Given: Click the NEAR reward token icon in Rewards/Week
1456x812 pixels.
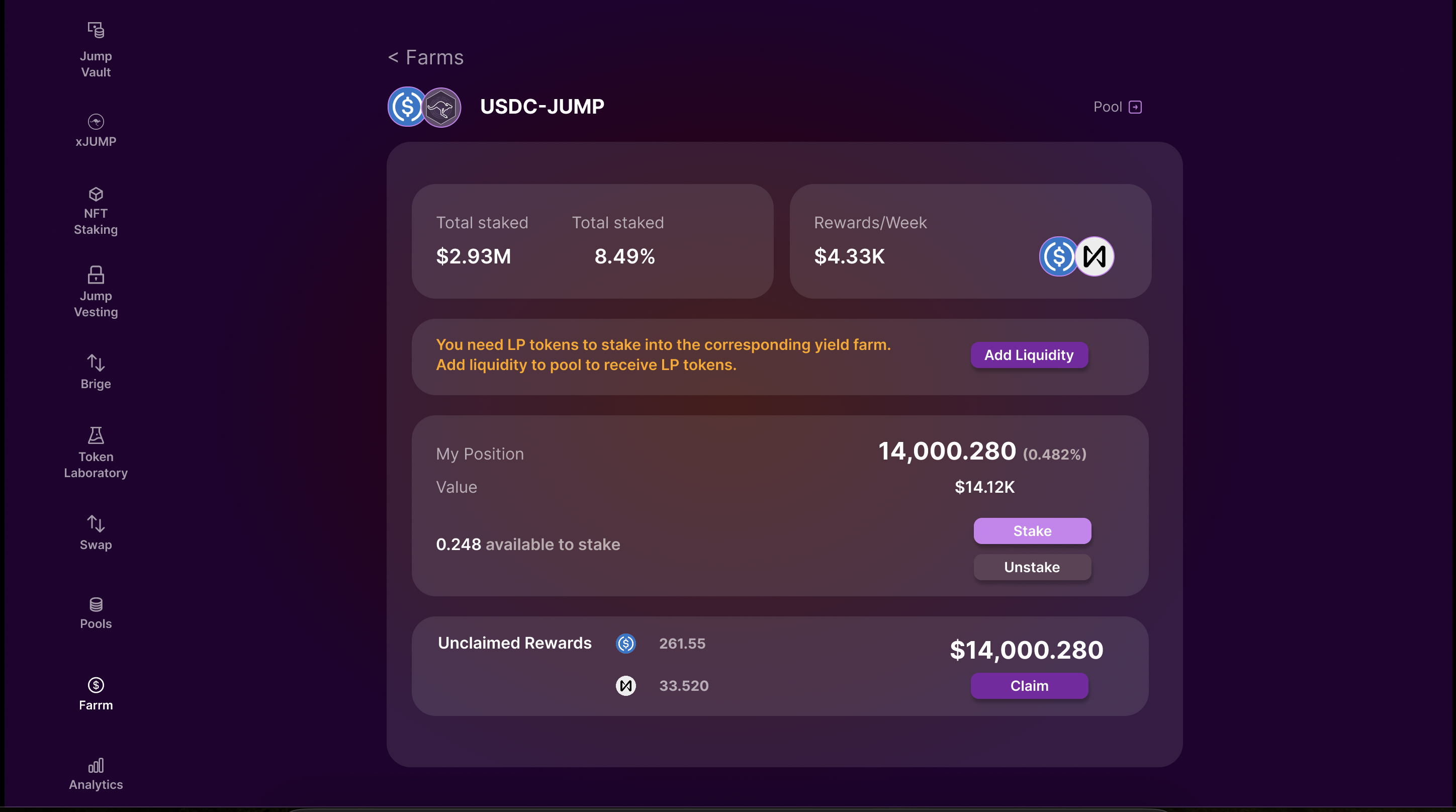Looking at the screenshot, I should (x=1094, y=256).
